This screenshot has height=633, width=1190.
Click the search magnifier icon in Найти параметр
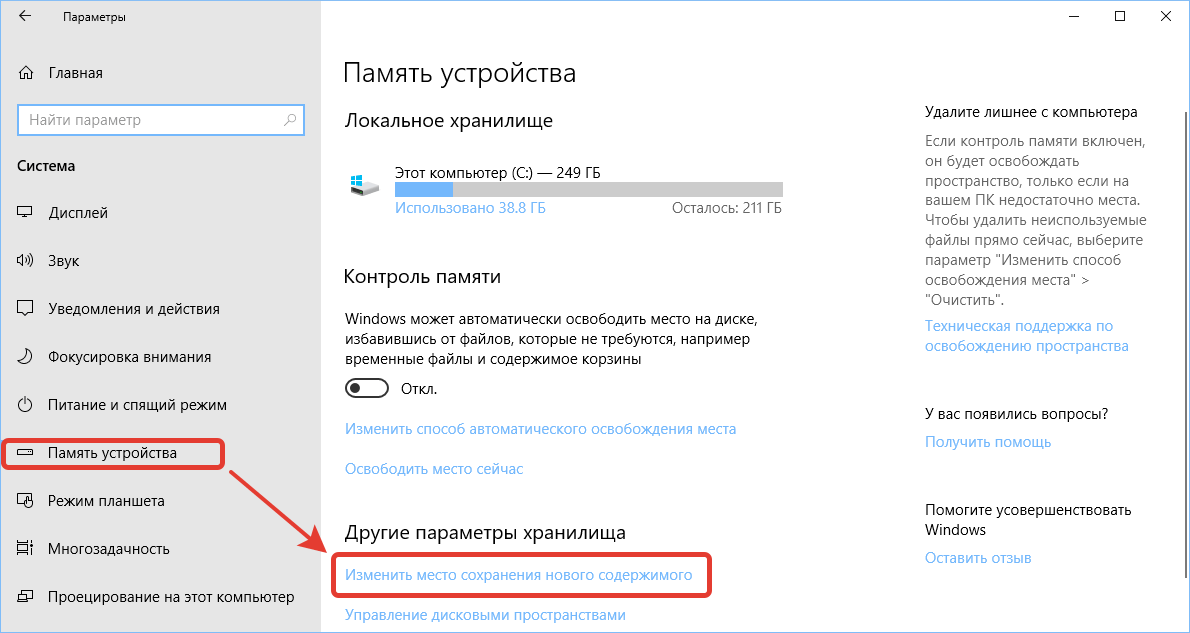tap(289, 120)
